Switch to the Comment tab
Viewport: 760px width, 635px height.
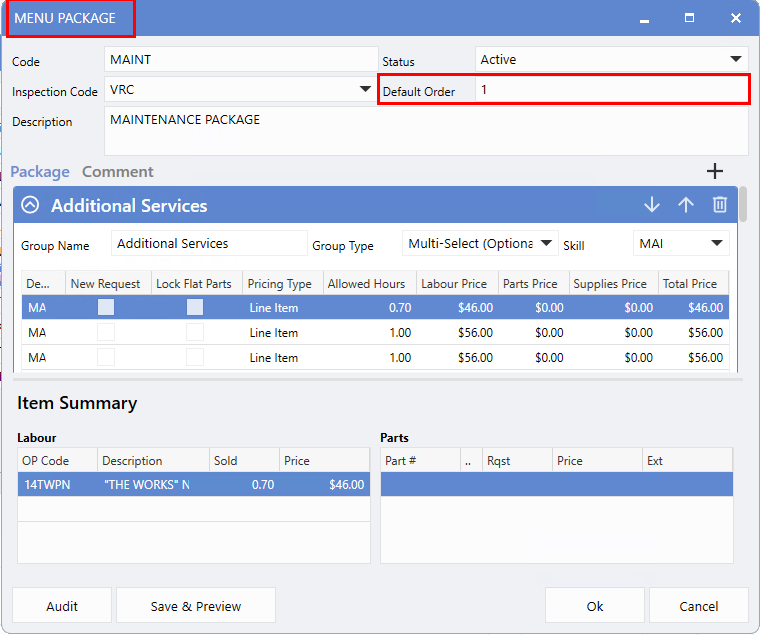118,172
